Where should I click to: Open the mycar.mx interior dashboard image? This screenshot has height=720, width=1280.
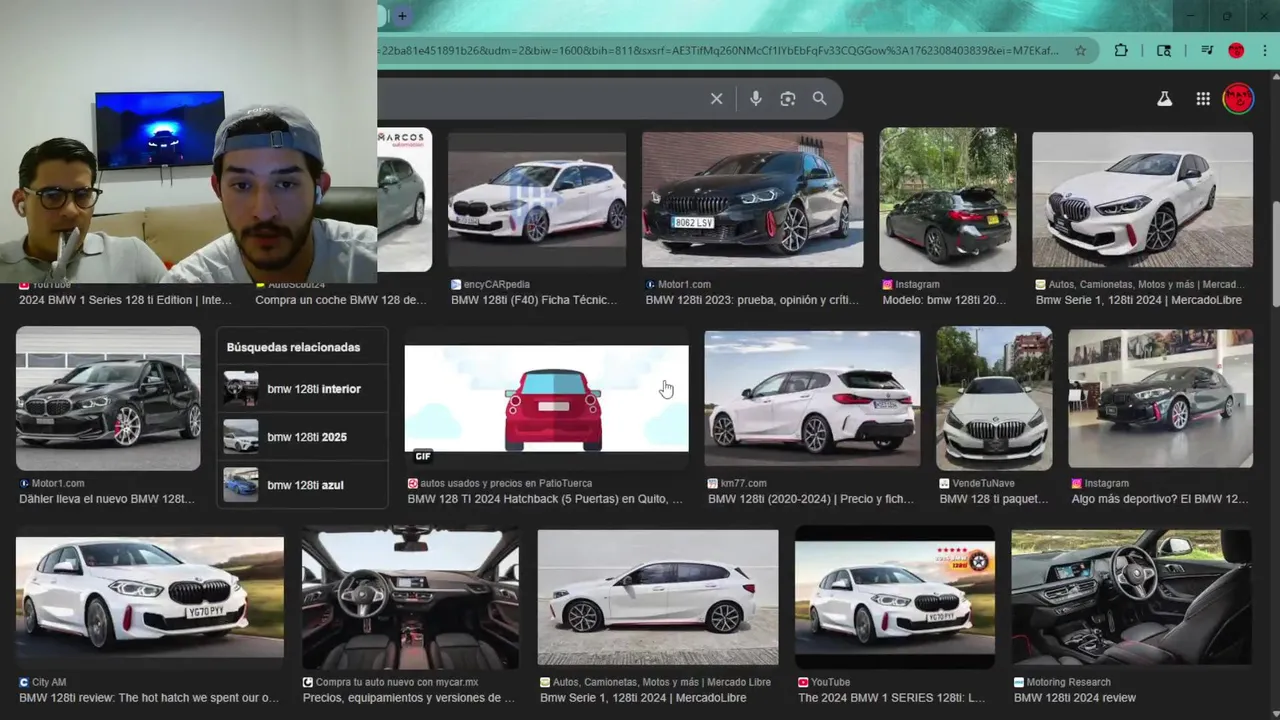[x=410, y=597]
